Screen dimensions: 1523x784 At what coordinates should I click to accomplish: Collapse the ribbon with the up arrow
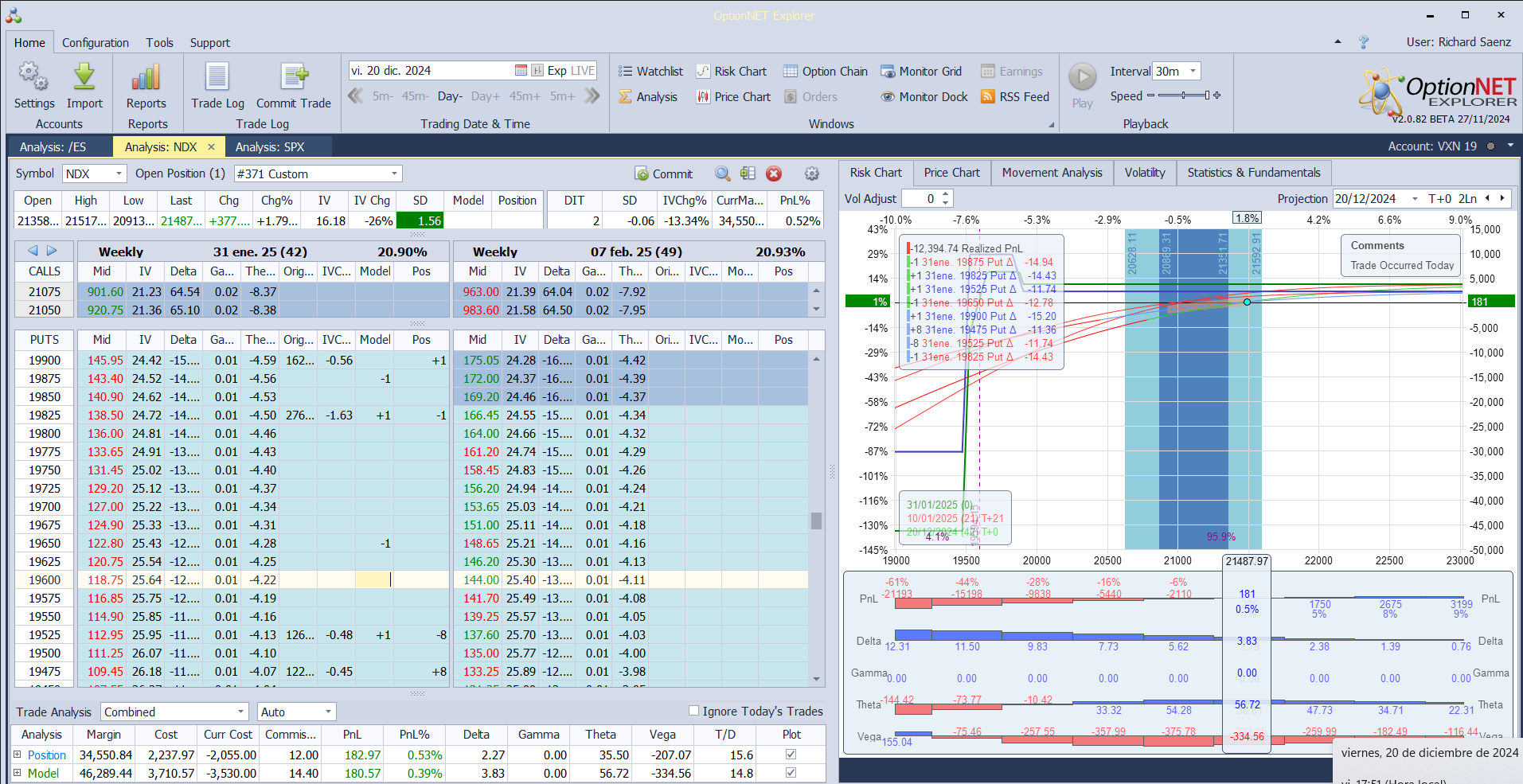pos(1338,41)
